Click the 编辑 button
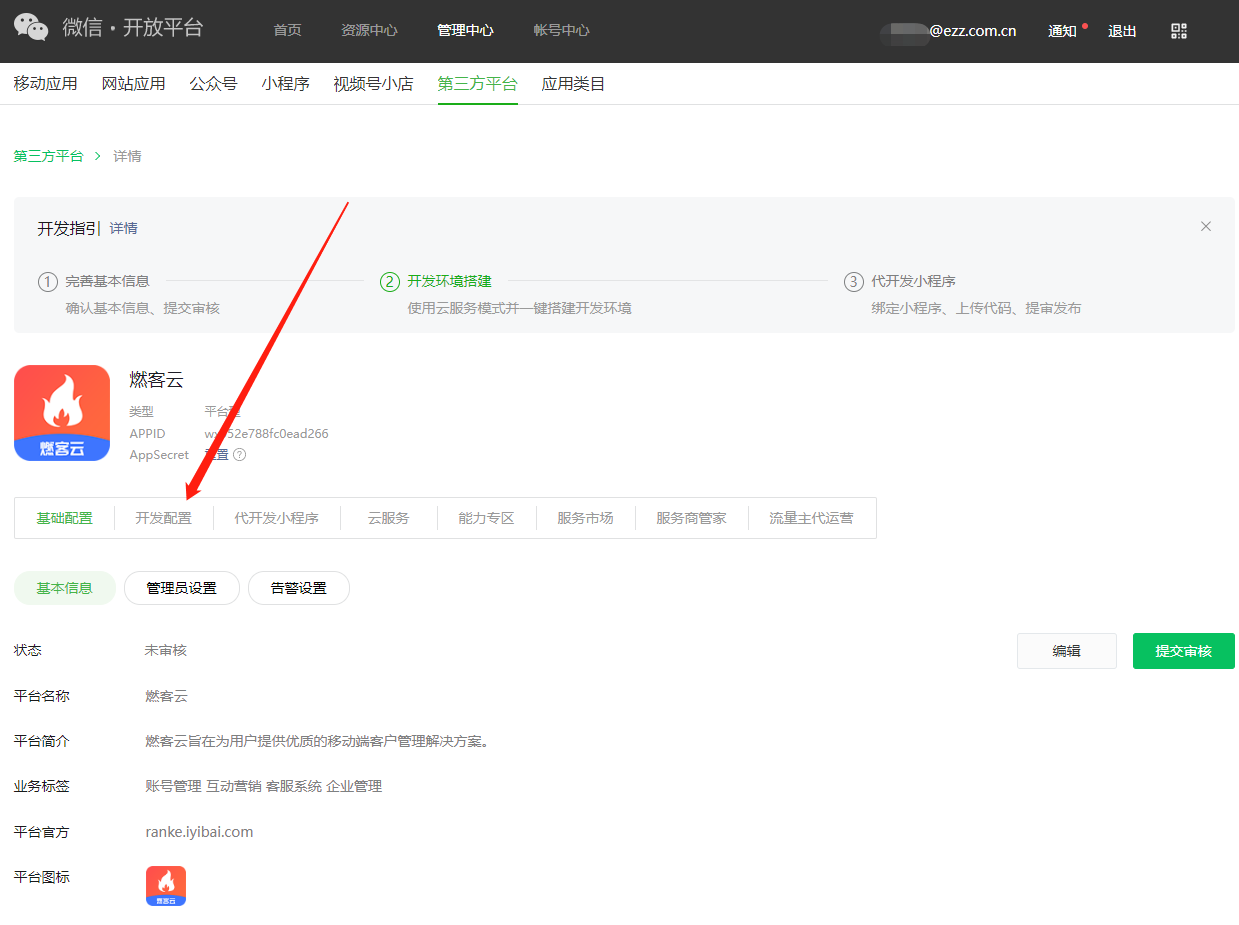 click(x=1067, y=651)
